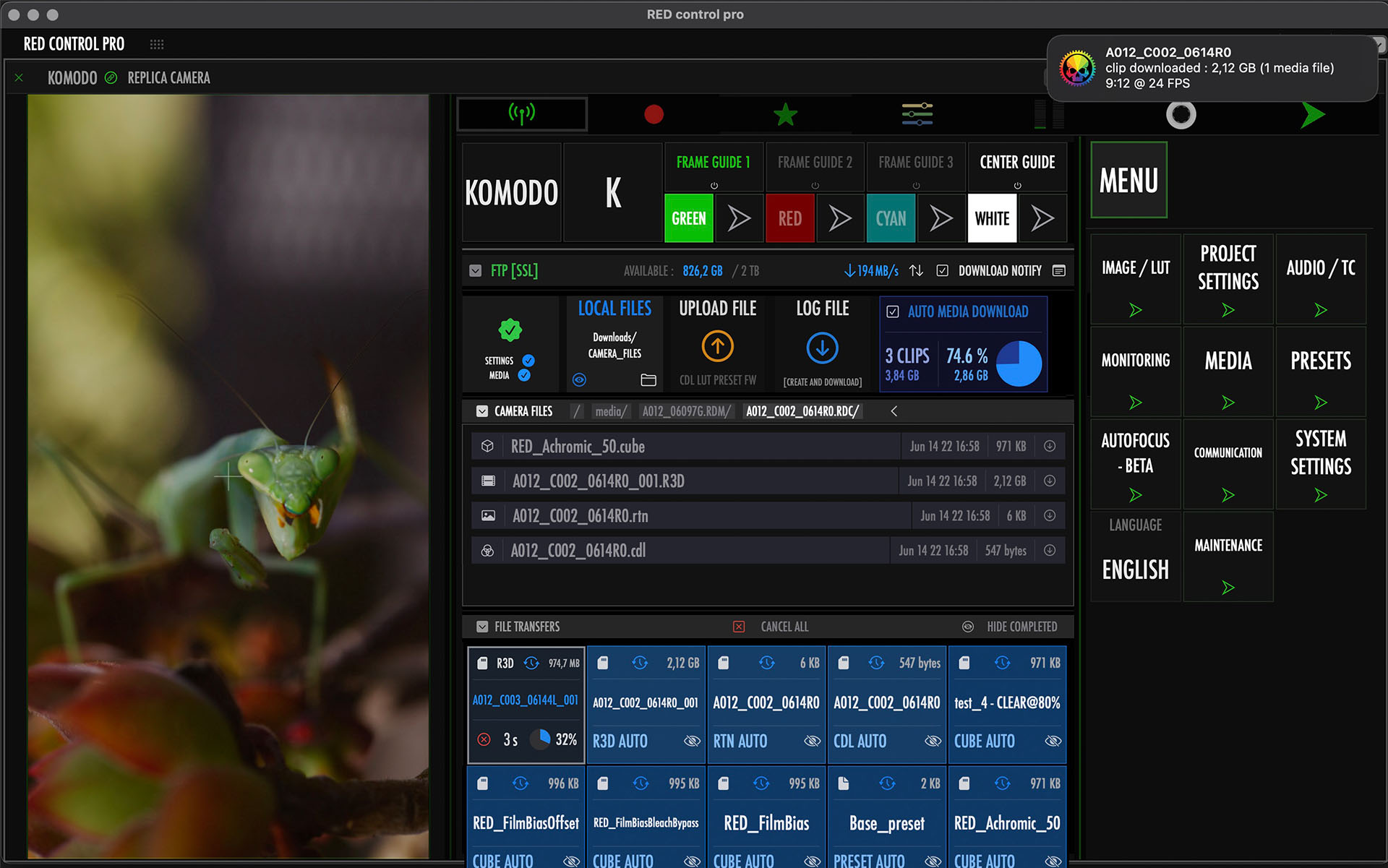Toggle visibility of R3D AUTO transfer
The image size is (1388, 868).
click(x=692, y=741)
